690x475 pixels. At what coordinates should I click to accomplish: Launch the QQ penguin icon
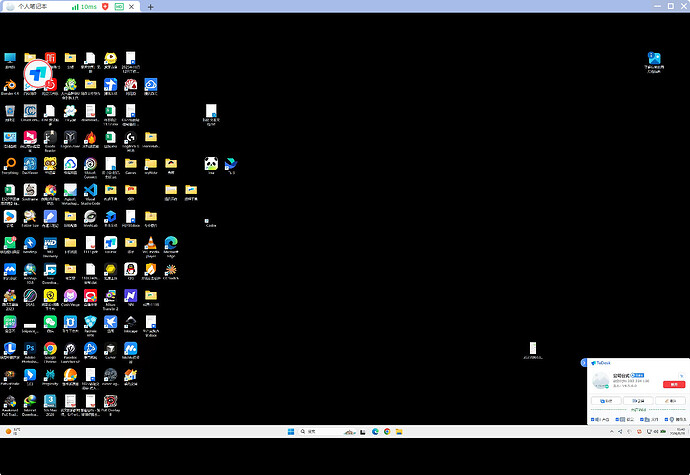(130, 269)
